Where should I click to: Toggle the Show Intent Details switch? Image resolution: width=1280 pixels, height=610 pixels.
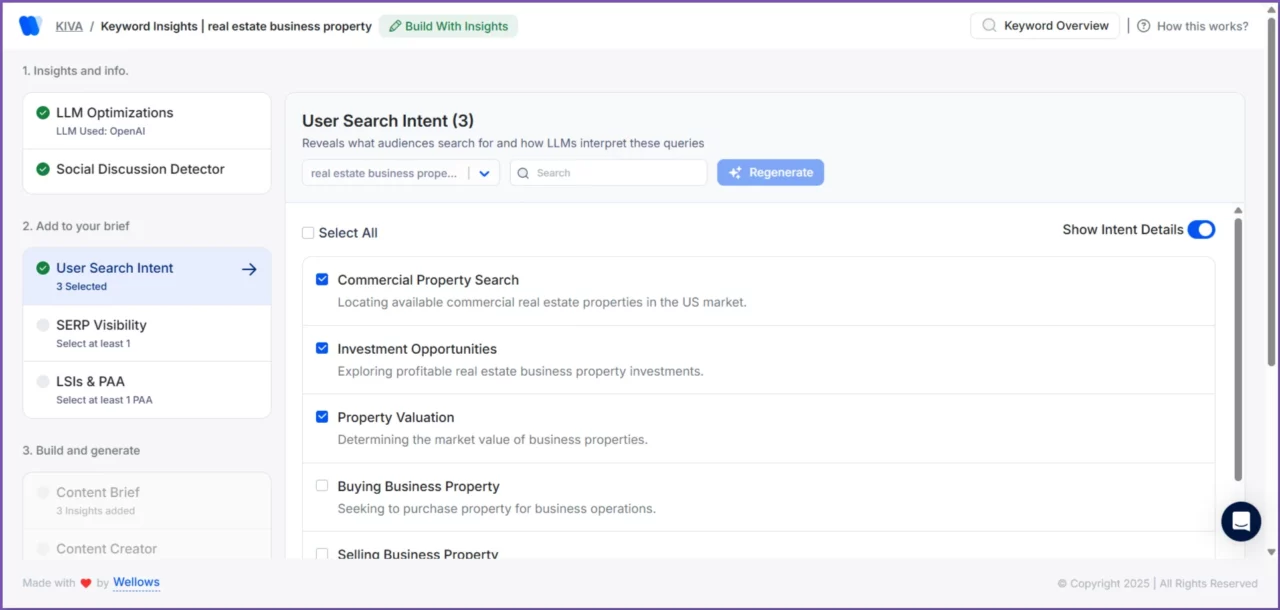click(1201, 230)
